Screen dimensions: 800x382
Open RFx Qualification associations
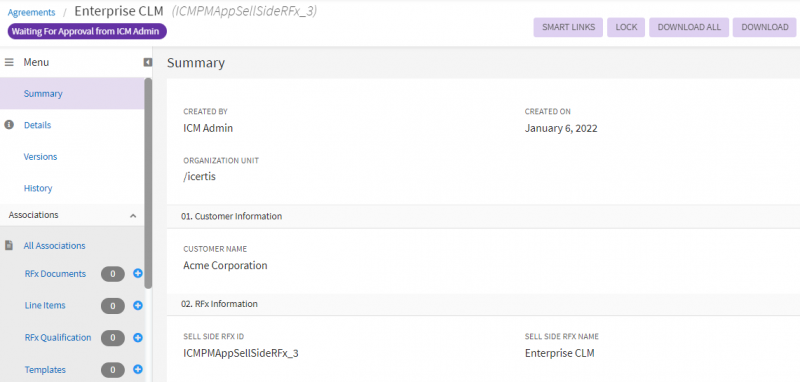point(58,338)
